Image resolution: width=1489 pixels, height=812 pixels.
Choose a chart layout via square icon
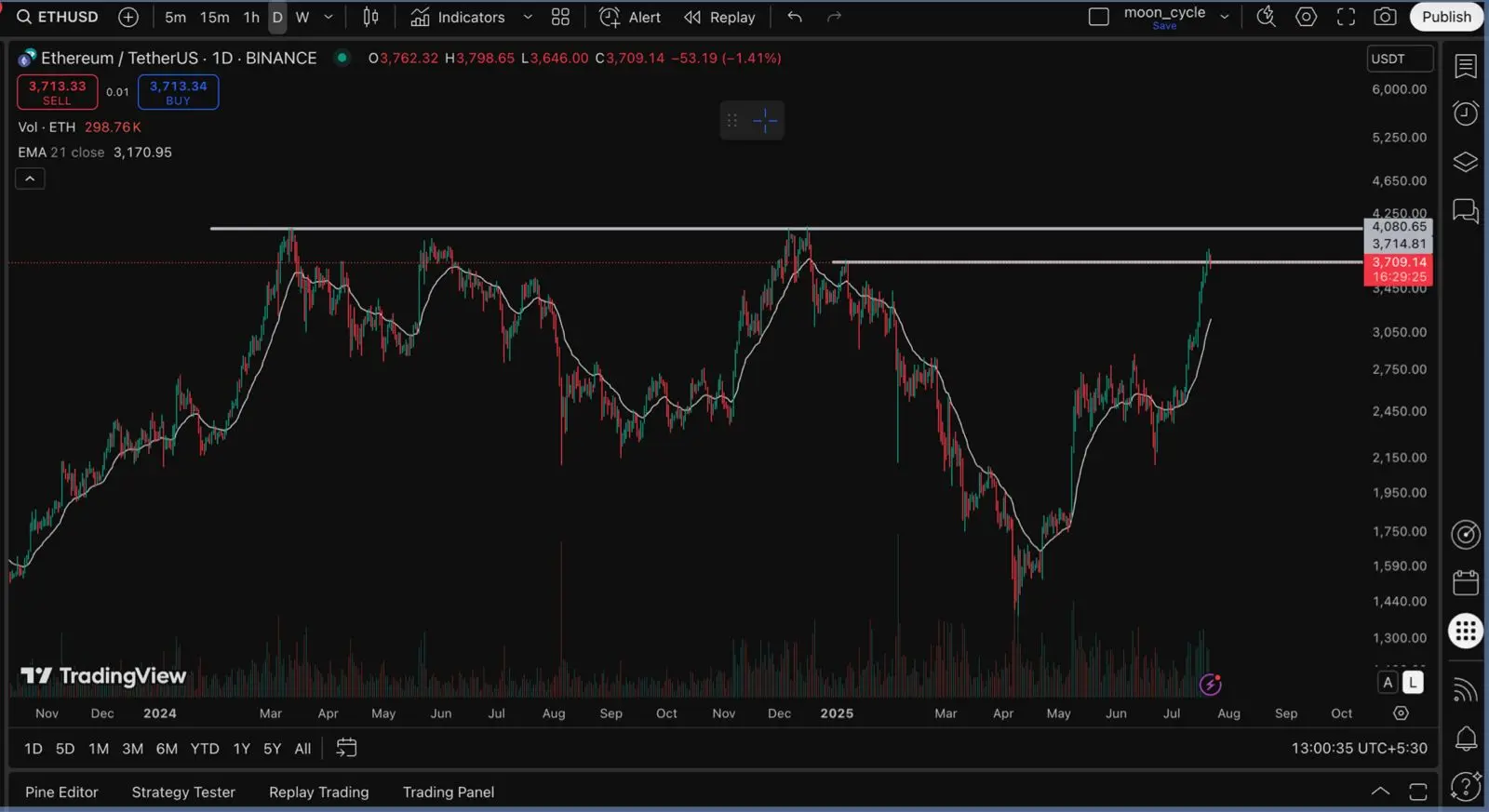1099,17
